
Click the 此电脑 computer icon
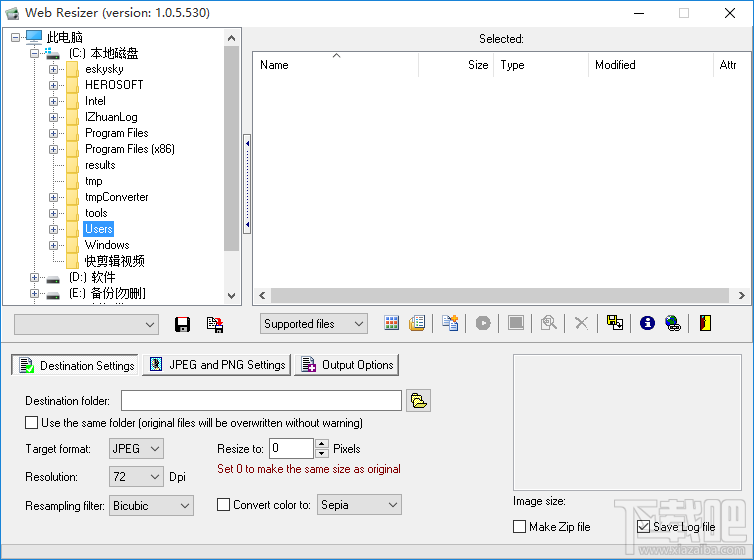(x=34, y=37)
